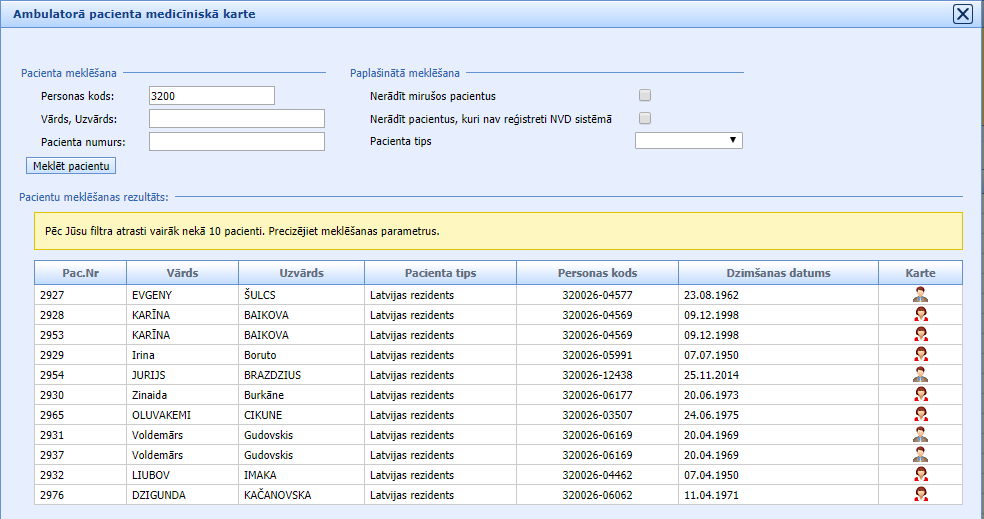
Task: Focus the 'Vārds, Uzvārds' text field
Action: [x=237, y=119]
